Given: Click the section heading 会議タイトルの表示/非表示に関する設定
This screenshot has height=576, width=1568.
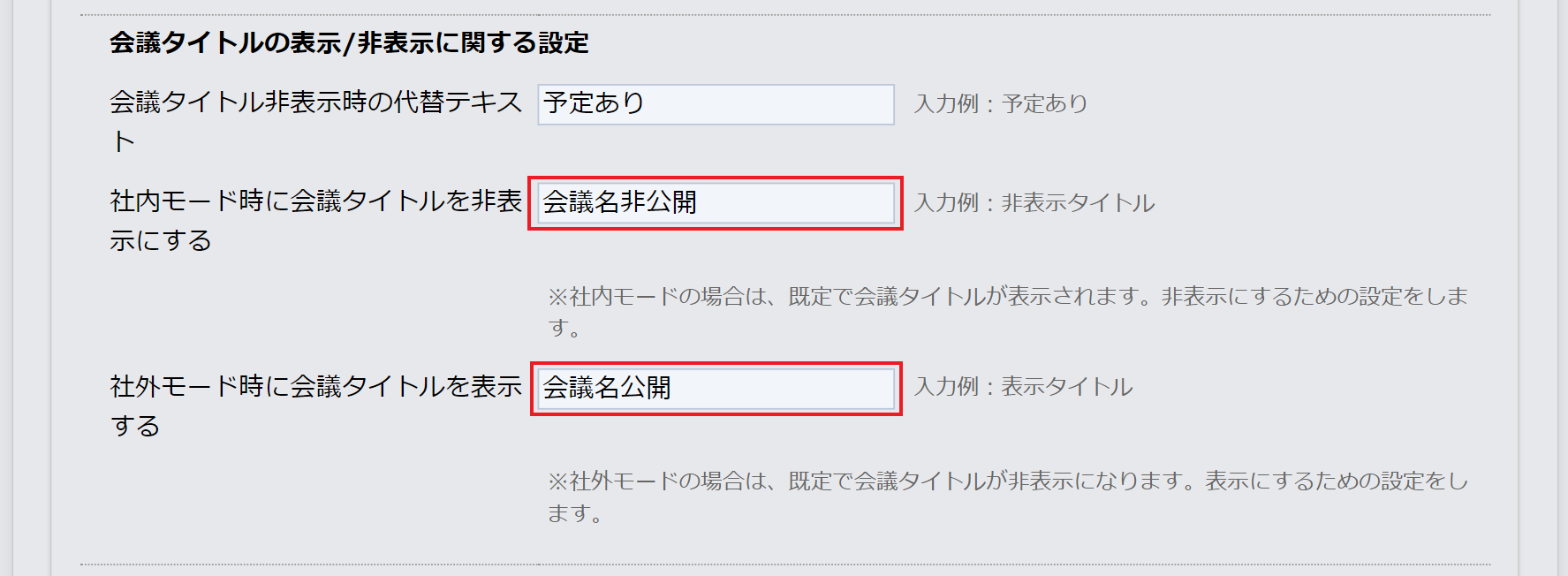Looking at the screenshot, I should point(349,42).
